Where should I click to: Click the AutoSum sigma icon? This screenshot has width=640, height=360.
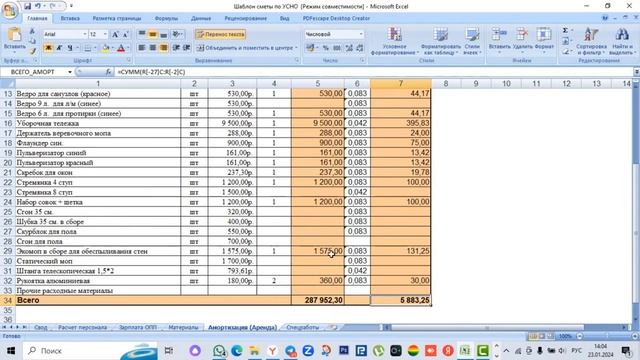(565, 31)
